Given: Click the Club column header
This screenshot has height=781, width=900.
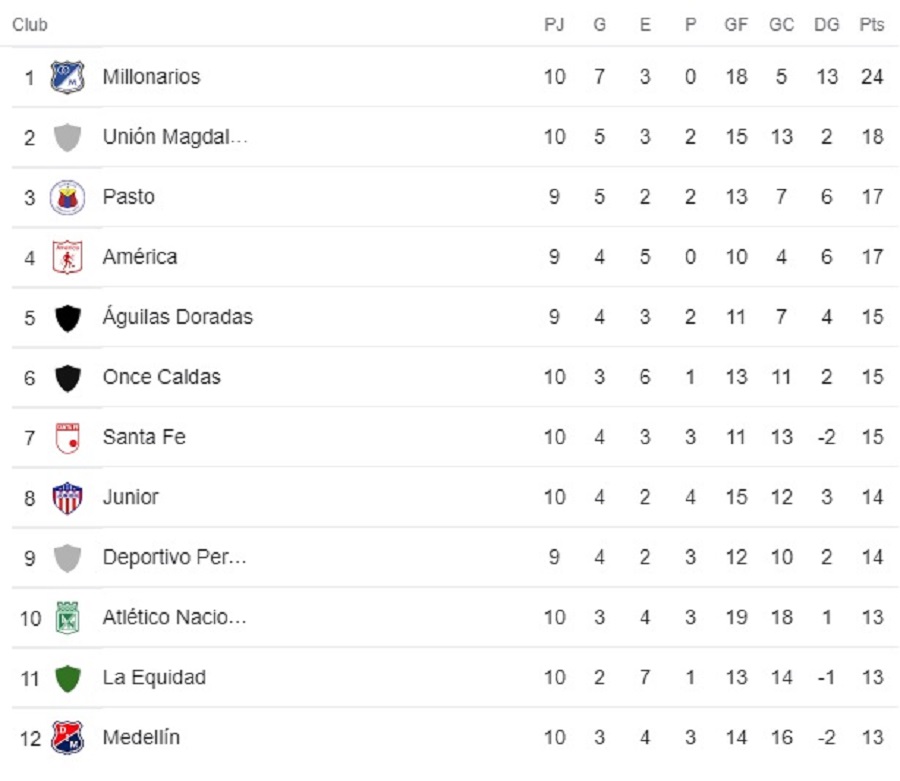Looking at the screenshot, I should coord(30,25).
